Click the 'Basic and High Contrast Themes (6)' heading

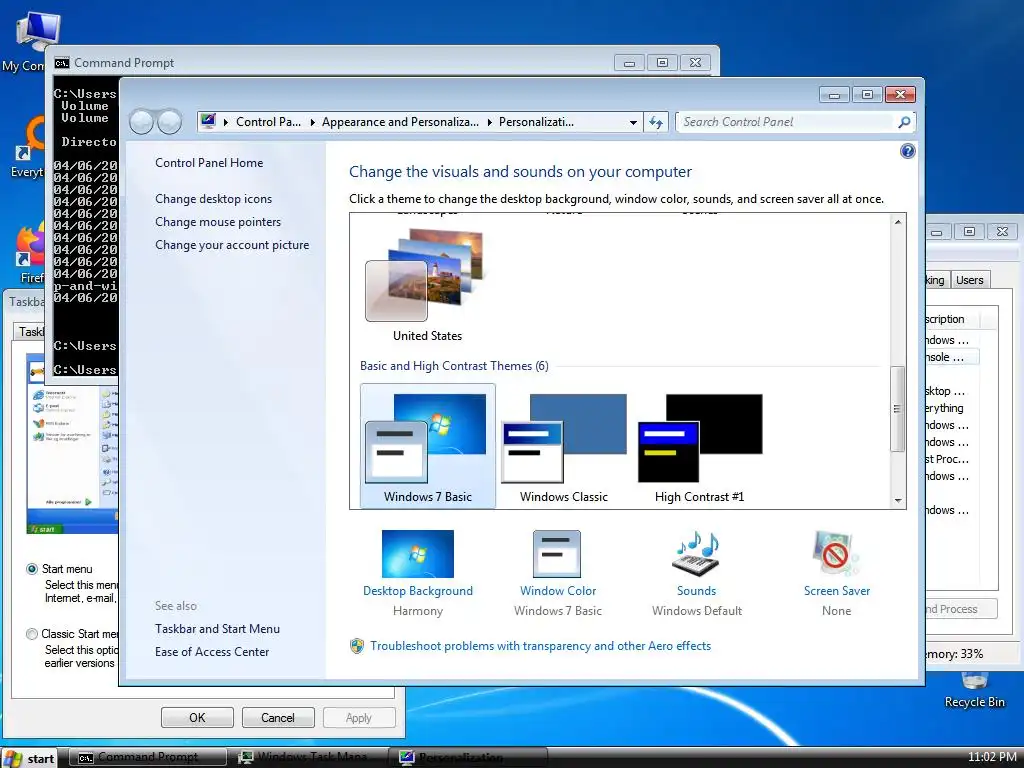pyautogui.click(x=454, y=366)
